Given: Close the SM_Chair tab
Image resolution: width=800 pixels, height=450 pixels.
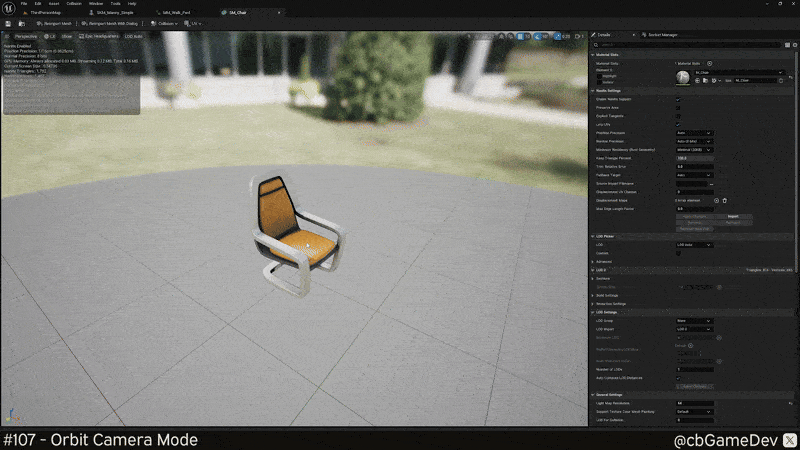Looking at the screenshot, I should click(x=279, y=12).
